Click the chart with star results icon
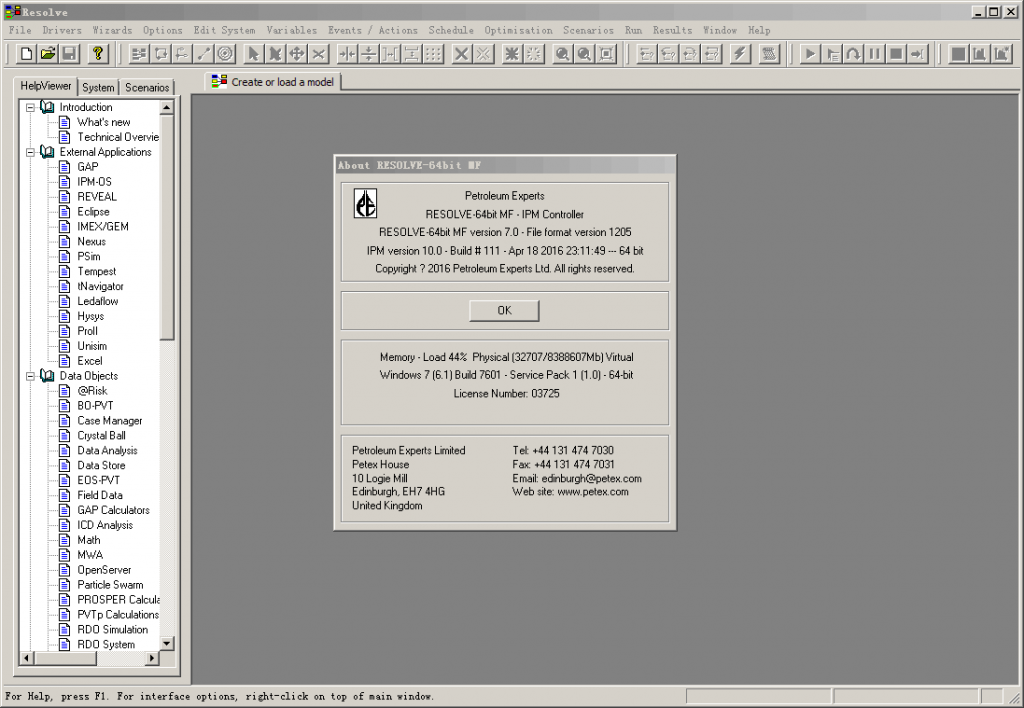This screenshot has width=1024, height=708. tap(1001, 54)
